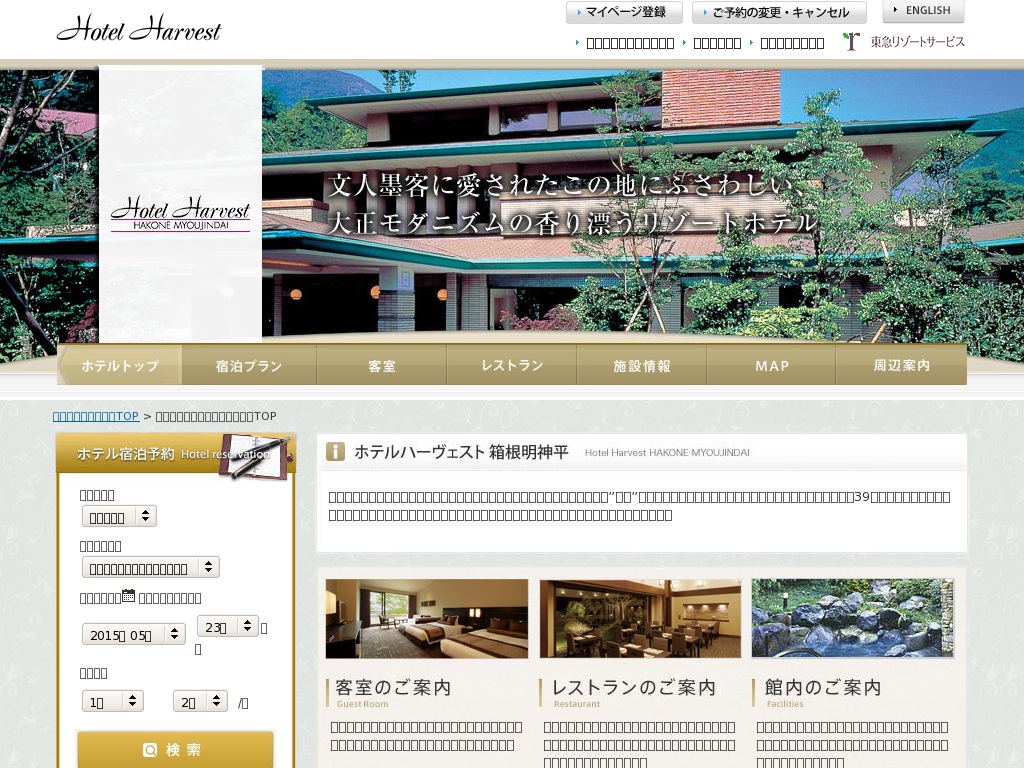Click the 東急リゾートサービス logo

903,42
